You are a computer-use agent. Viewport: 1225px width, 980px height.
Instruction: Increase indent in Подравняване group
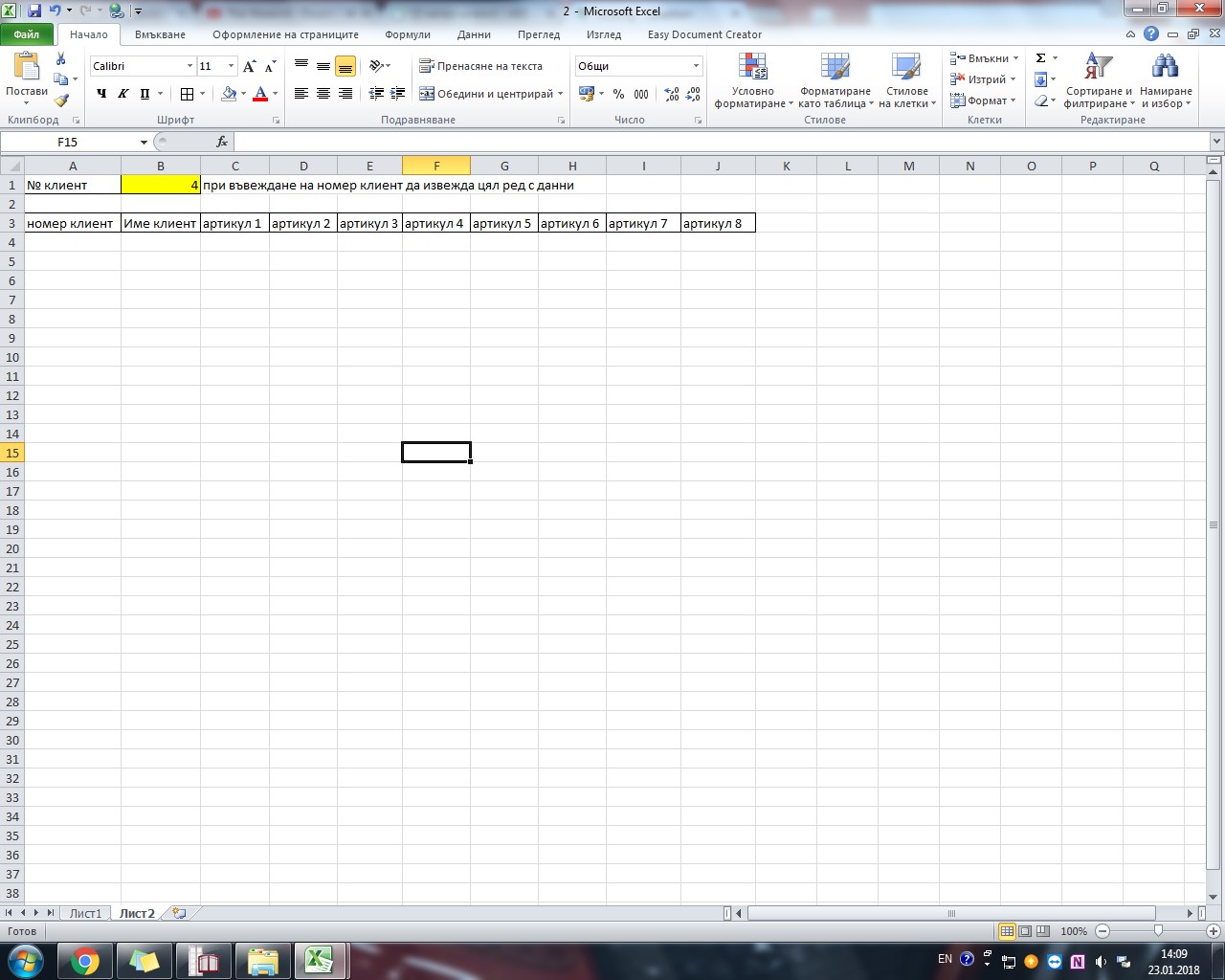[398, 94]
